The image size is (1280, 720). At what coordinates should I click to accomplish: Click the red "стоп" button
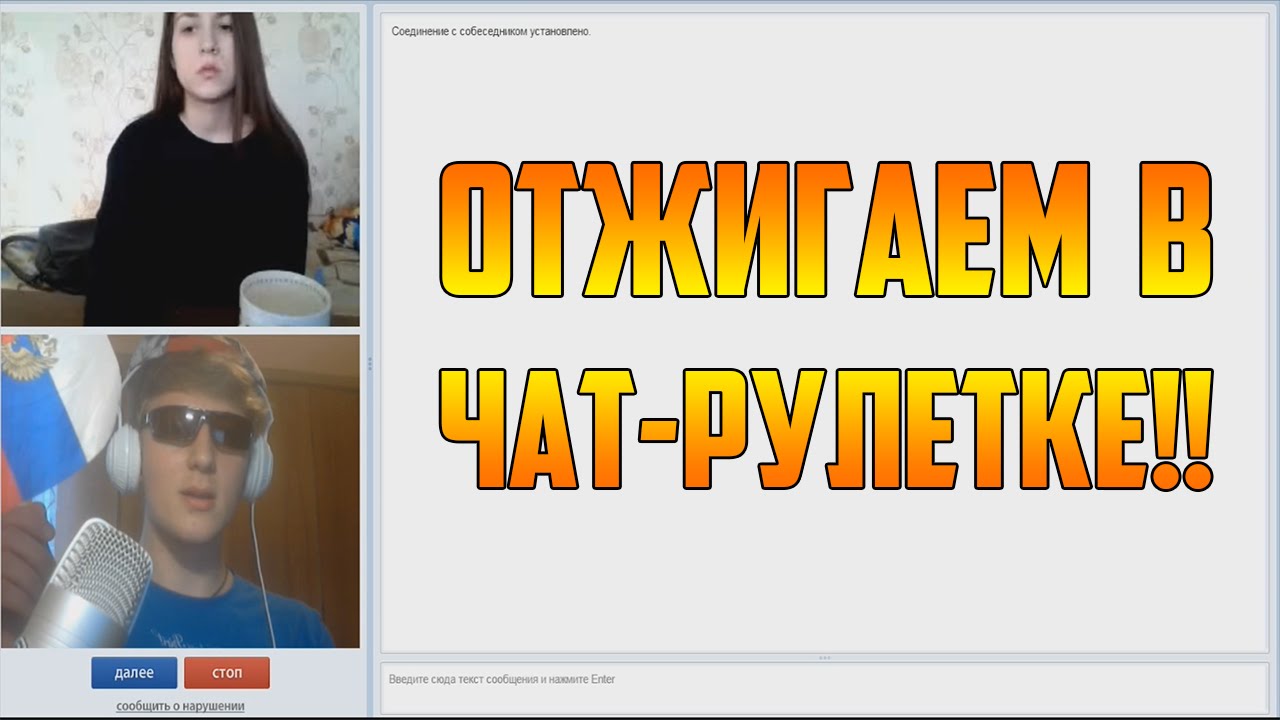pyautogui.click(x=227, y=673)
